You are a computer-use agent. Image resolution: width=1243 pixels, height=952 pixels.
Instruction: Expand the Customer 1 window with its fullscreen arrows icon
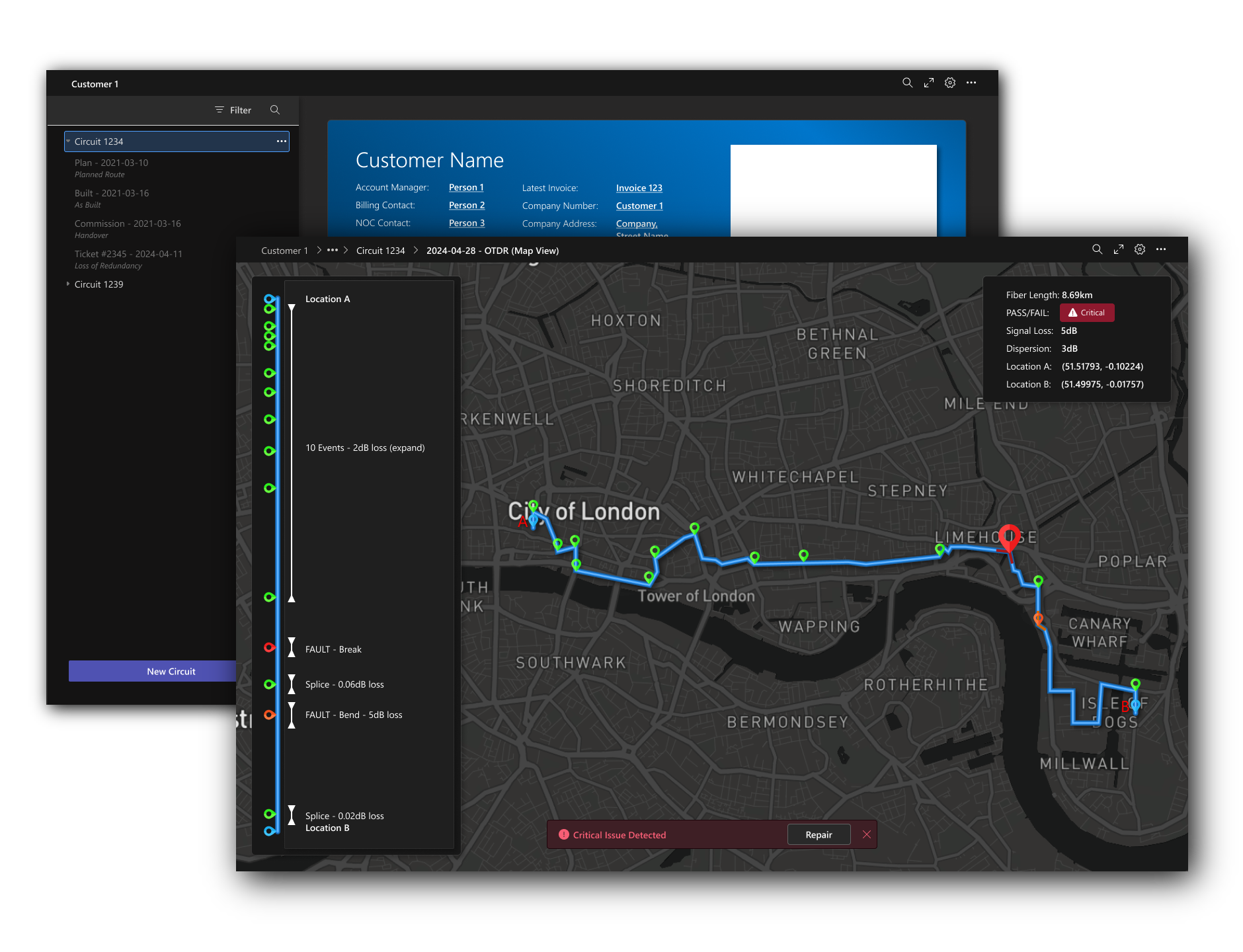pos(929,83)
